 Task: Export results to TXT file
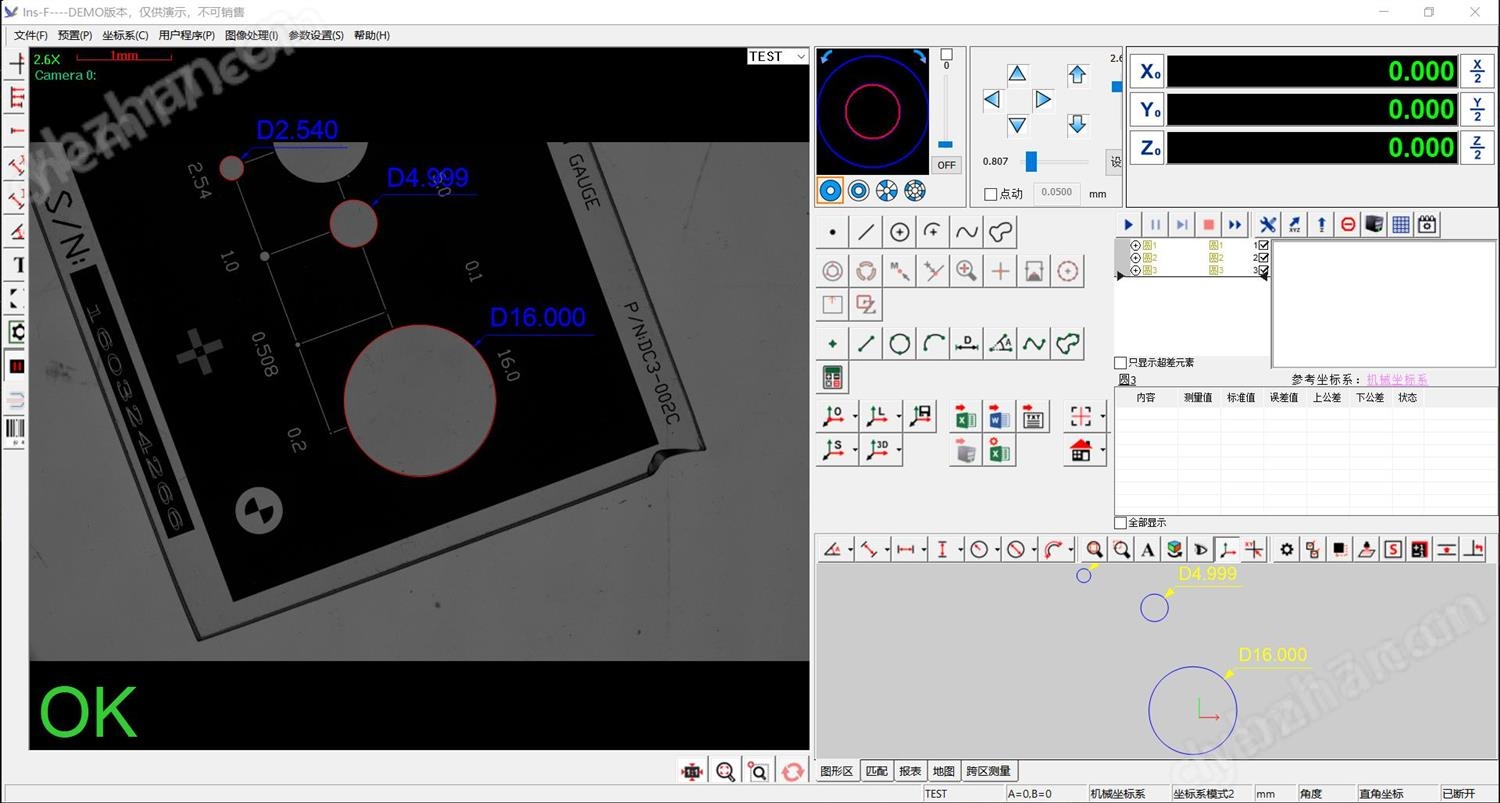[1033, 417]
